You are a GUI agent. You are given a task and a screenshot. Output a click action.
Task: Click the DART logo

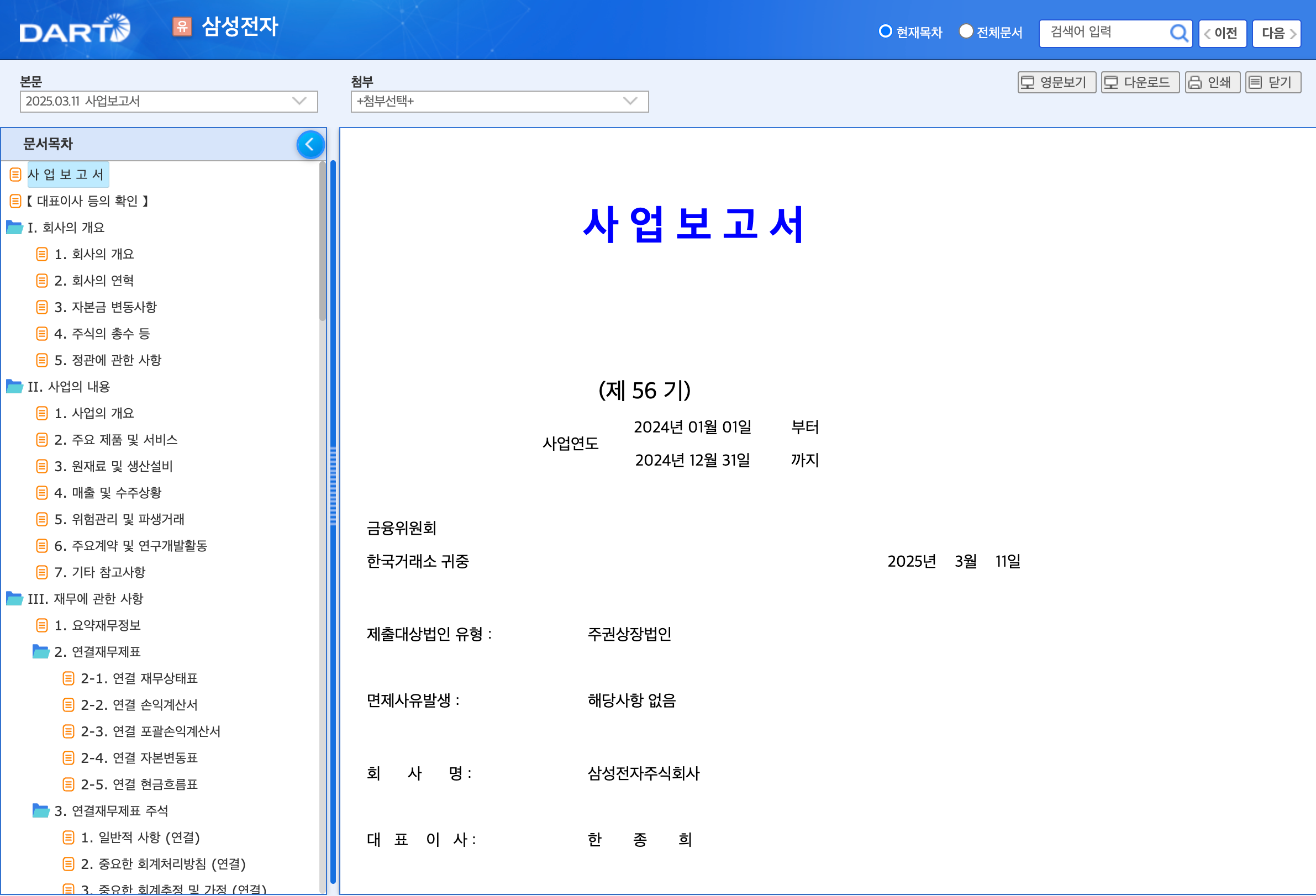click(x=75, y=29)
